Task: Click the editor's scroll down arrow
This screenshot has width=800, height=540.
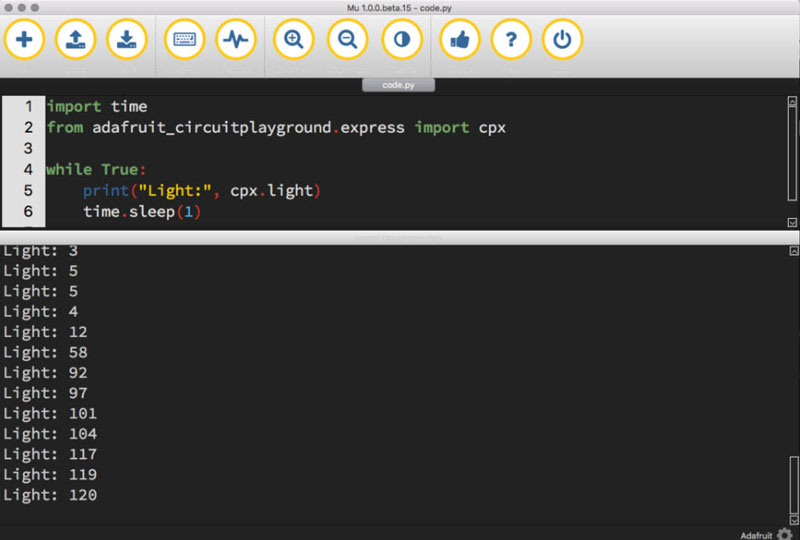Action: click(x=792, y=222)
